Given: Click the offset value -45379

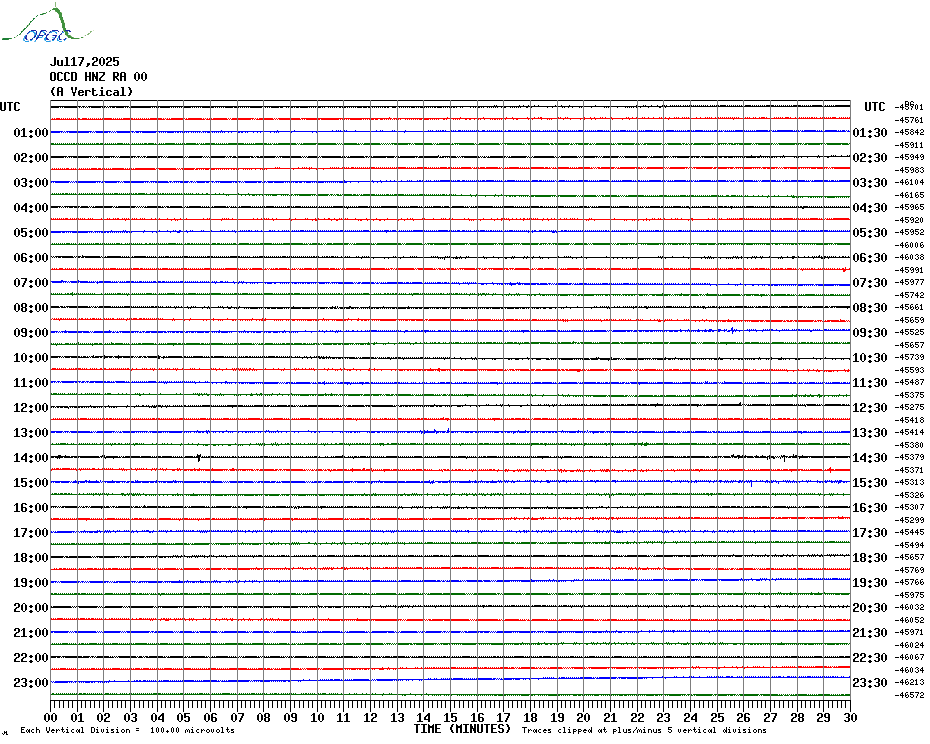Looking at the screenshot, I should pyautogui.click(x=909, y=457).
